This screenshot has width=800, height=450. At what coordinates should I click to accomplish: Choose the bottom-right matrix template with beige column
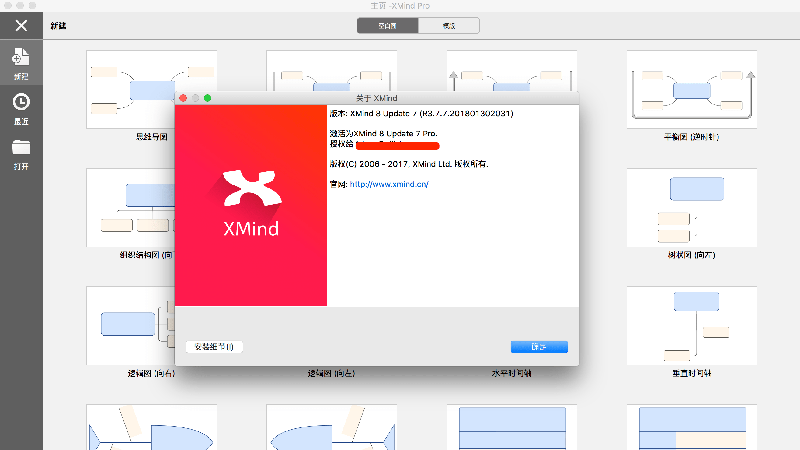point(689,430)
